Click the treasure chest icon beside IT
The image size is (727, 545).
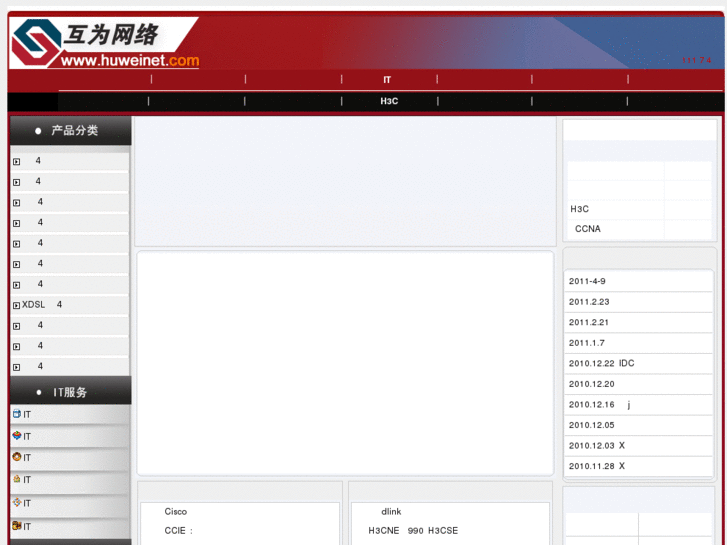[x=17, y=525]
